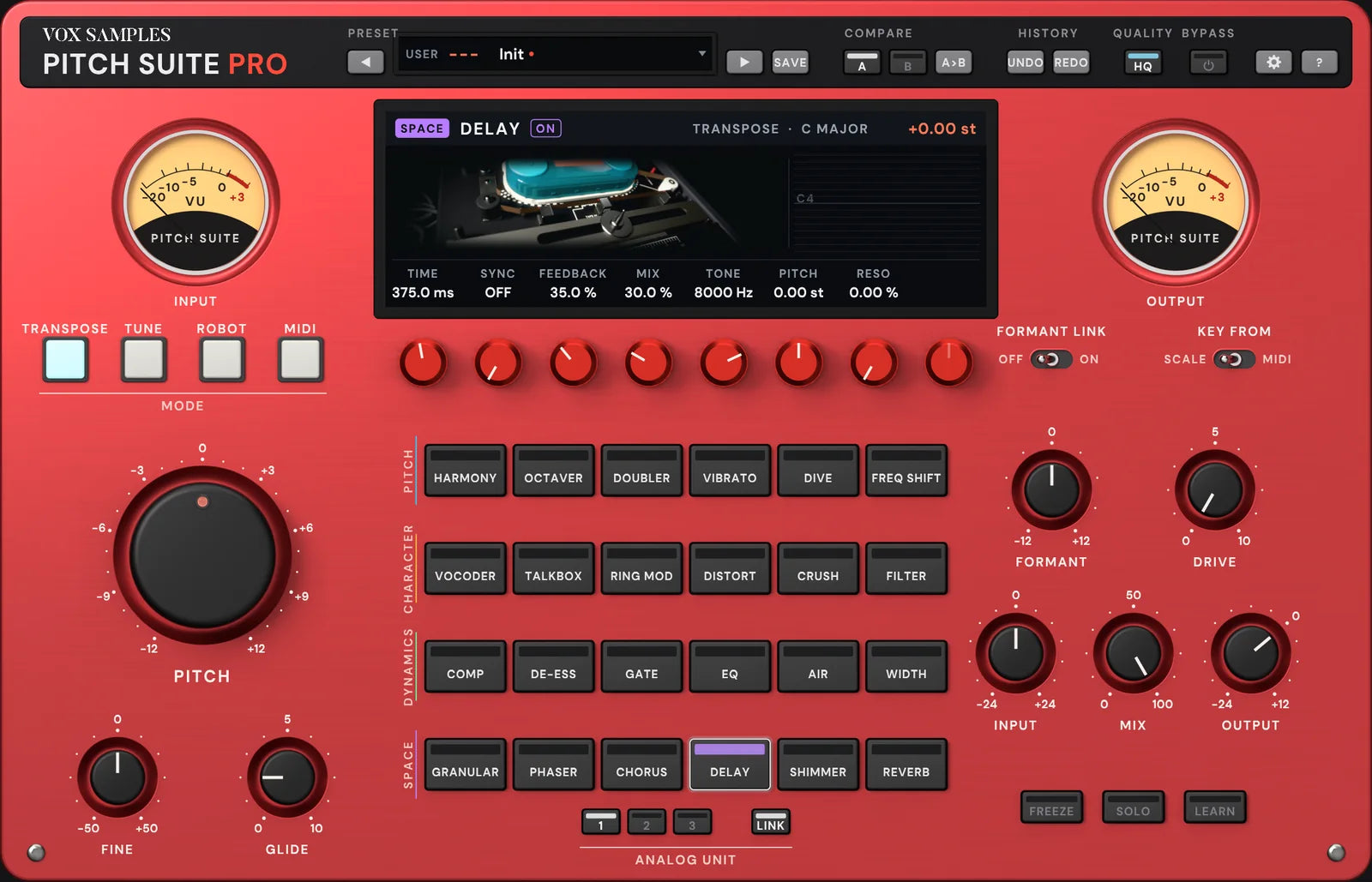Viewport: 1372px width, 882px height.
Task: Toggle HQ quality mode
Action: click(1143, 63)
